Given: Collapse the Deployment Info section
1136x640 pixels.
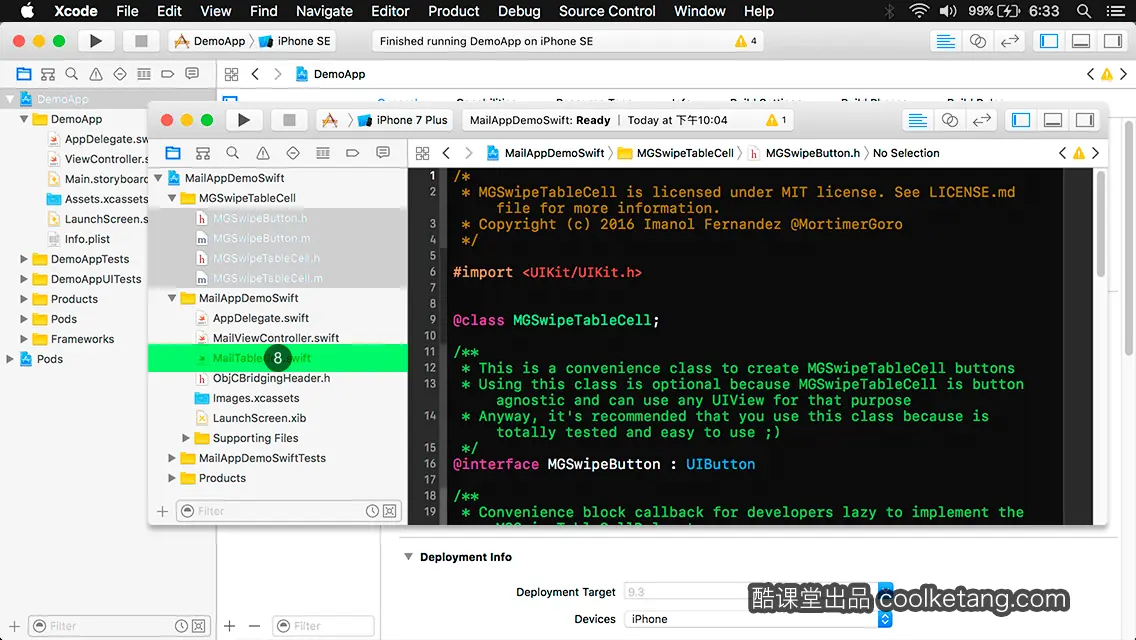Looking at the screenshot, I should pyautogui.click(x=408, y=557).
